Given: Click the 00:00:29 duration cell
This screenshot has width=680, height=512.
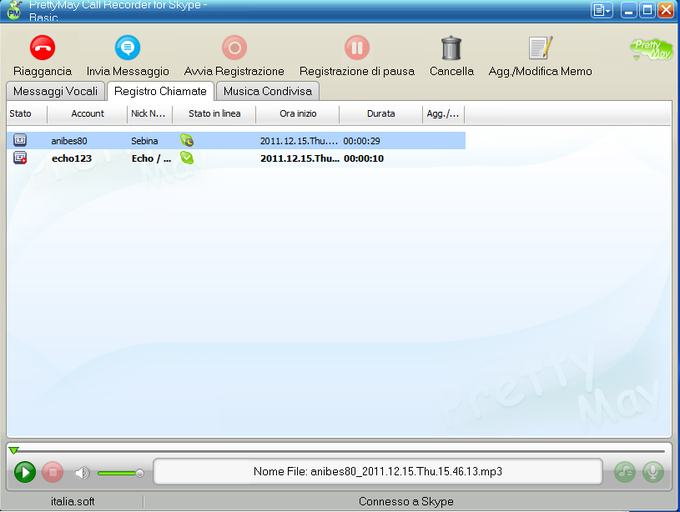Looking at the screenshot, I should pyautogui.click(x=362, y=141).
